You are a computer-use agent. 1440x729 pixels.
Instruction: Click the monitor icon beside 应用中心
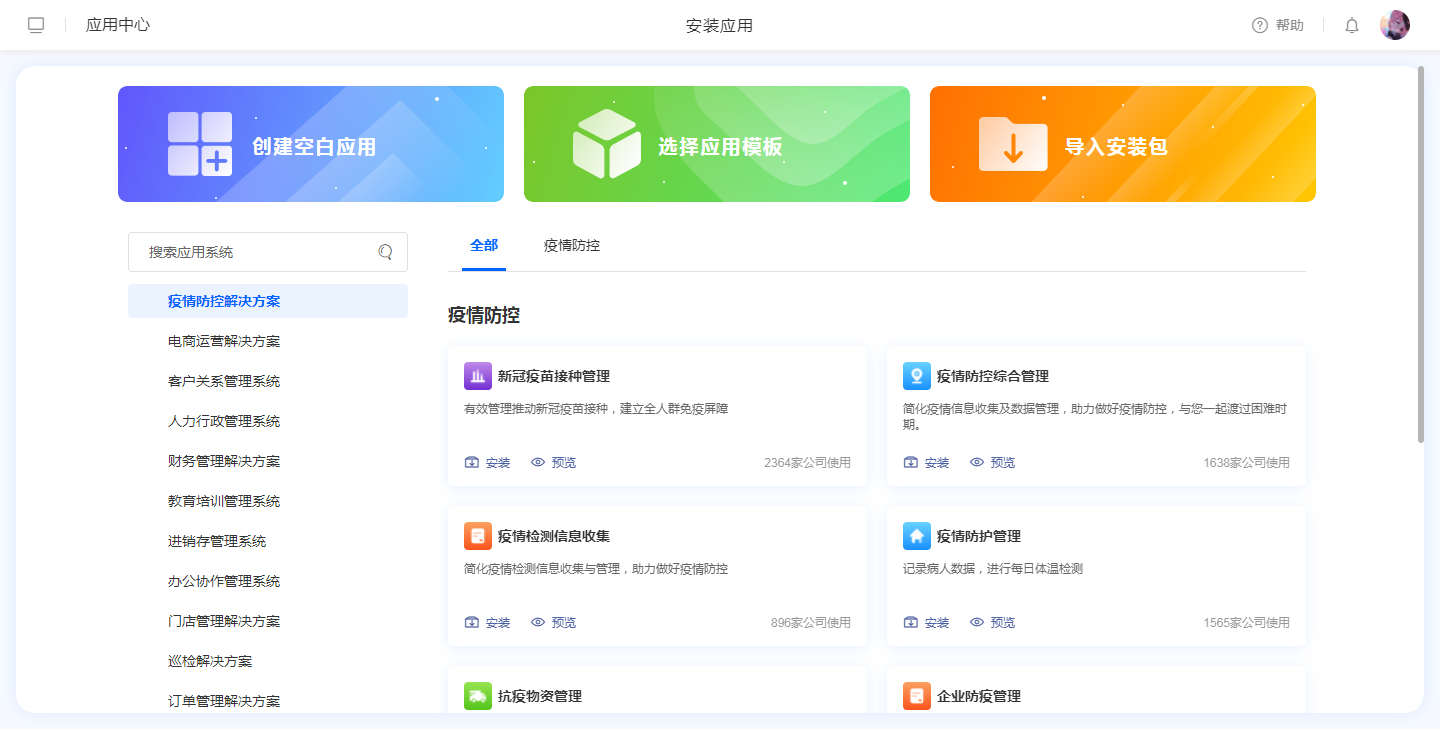[36, 25]
